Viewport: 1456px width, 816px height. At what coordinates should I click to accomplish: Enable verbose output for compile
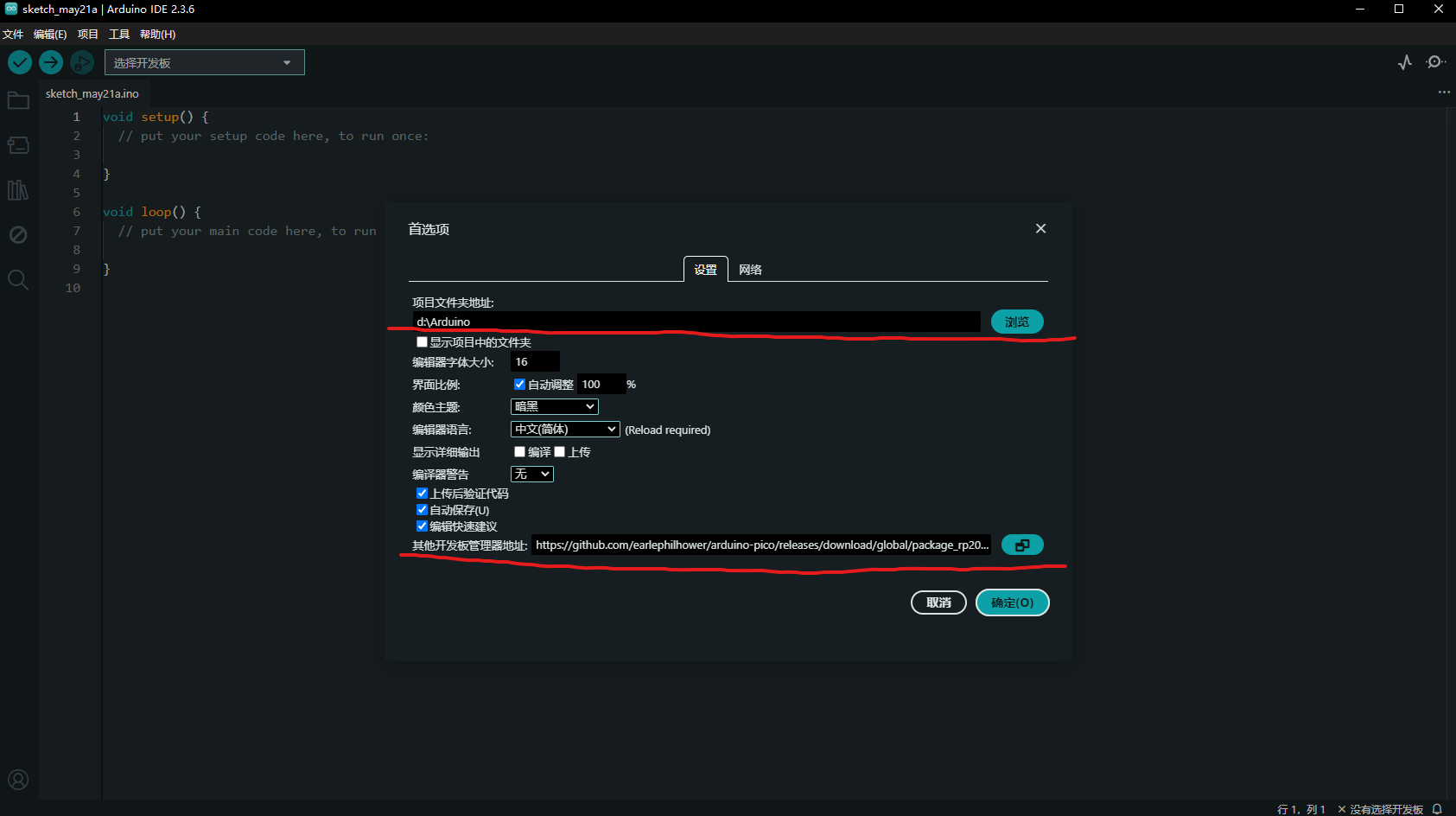[519, 452]
